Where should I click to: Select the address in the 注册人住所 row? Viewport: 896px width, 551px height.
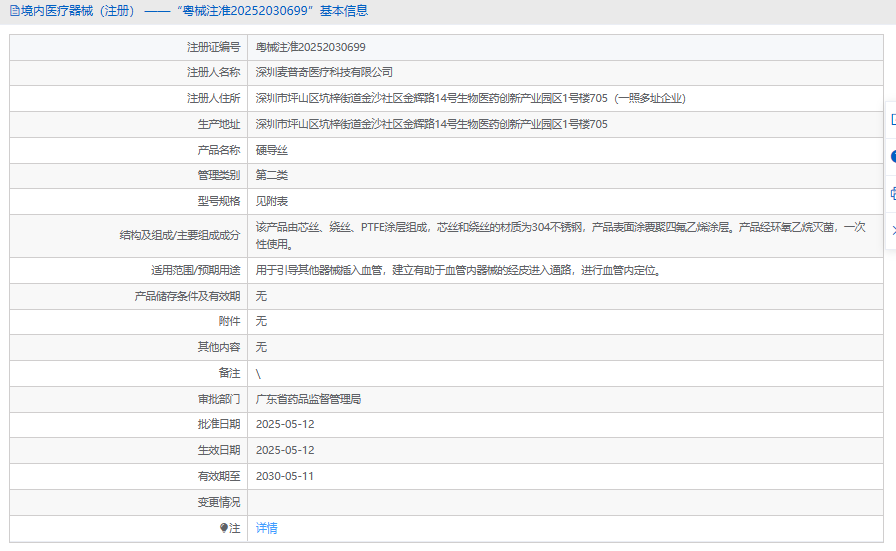(470, 98)
